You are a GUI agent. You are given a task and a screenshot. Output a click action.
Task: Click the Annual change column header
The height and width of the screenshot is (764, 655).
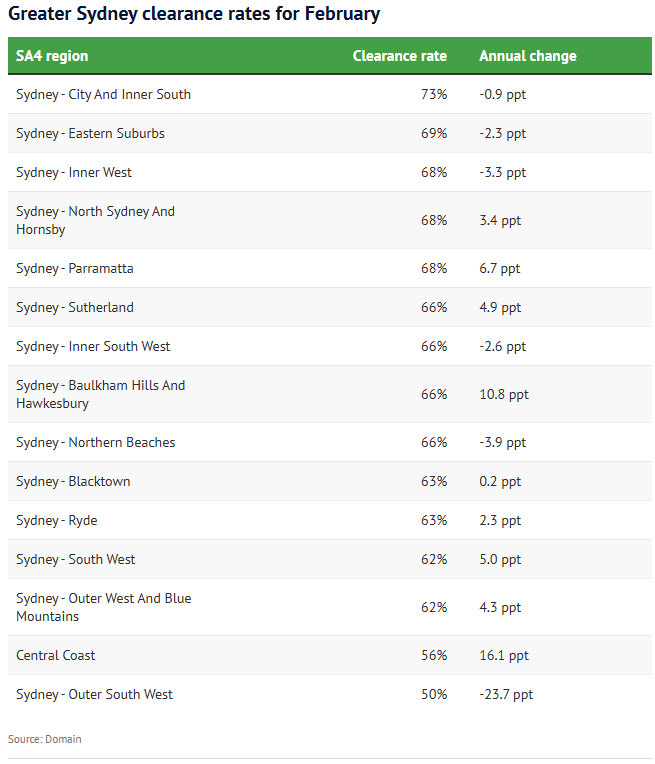pos(527,56)
